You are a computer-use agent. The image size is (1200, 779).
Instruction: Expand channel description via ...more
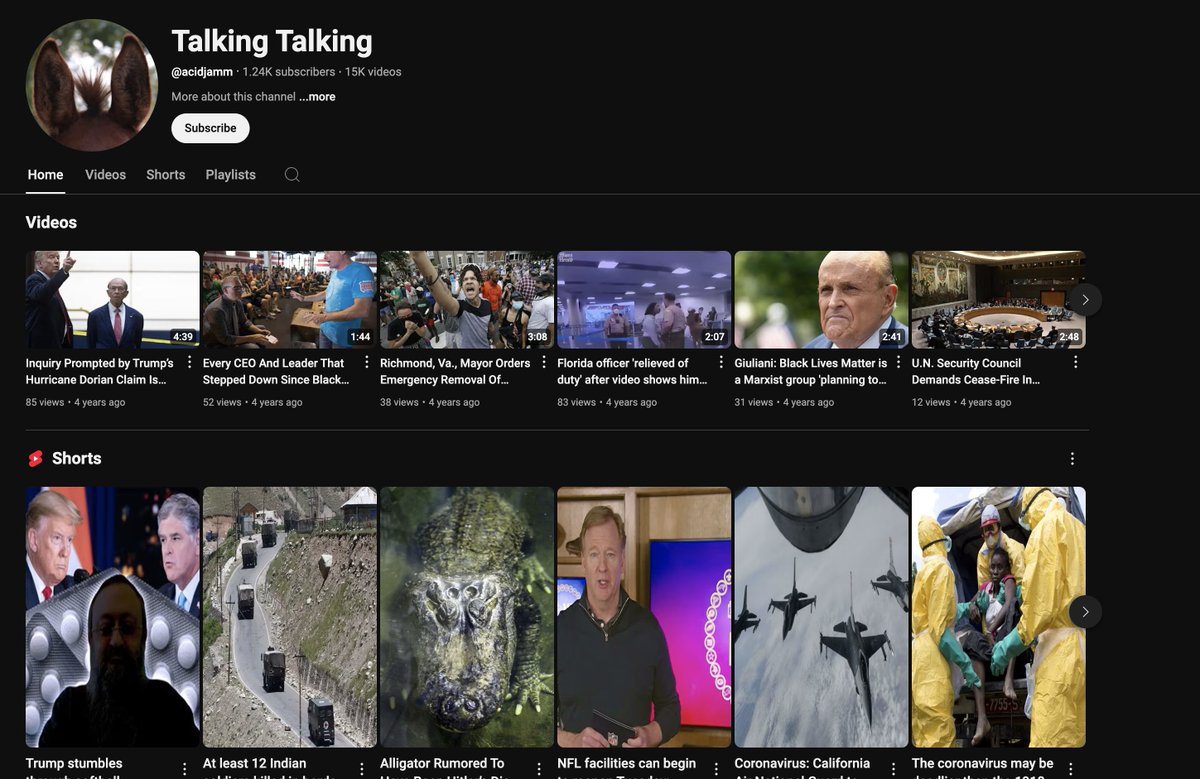click(317, 97)
